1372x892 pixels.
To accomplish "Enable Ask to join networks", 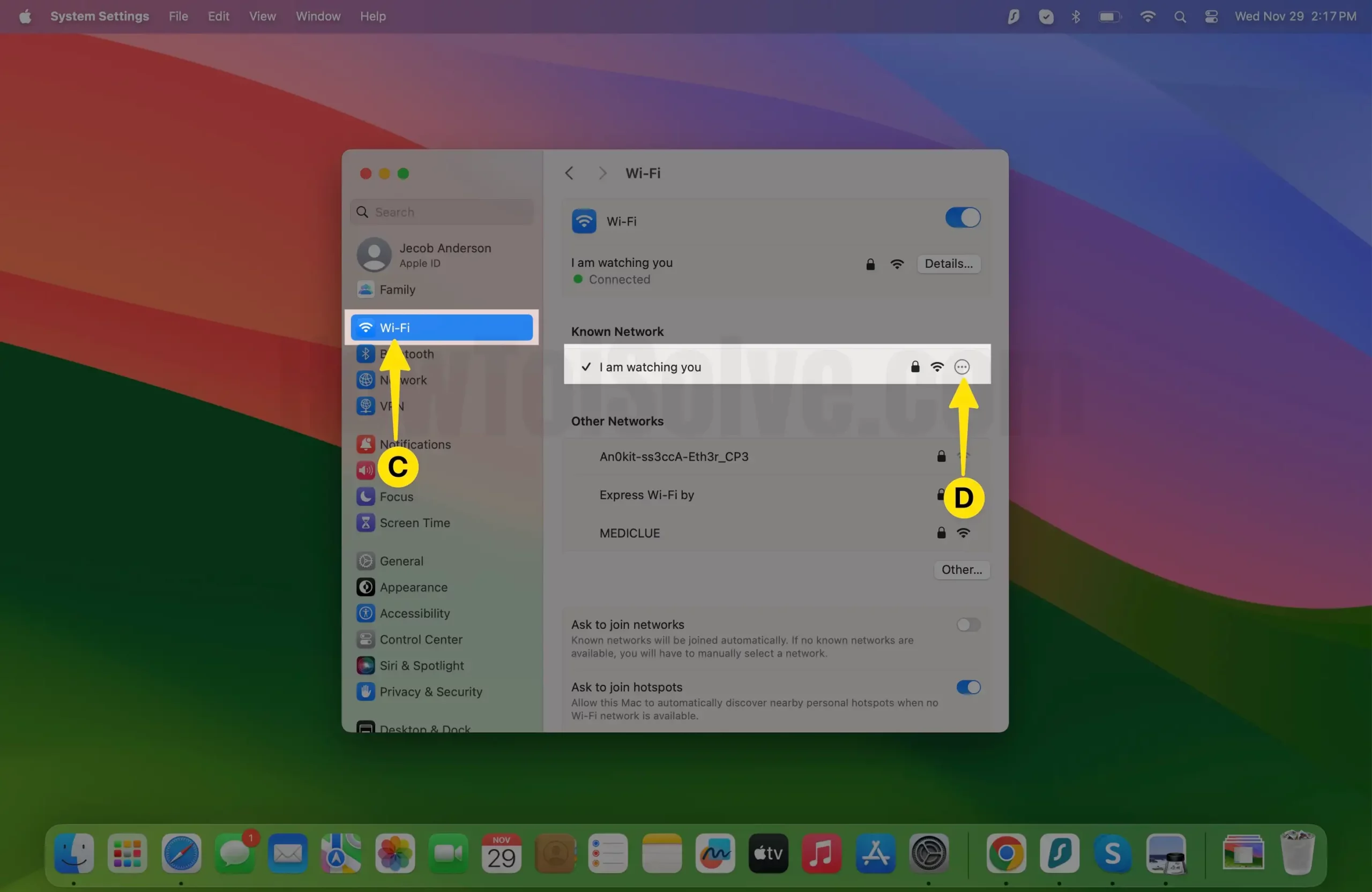I will coord(968,625).
